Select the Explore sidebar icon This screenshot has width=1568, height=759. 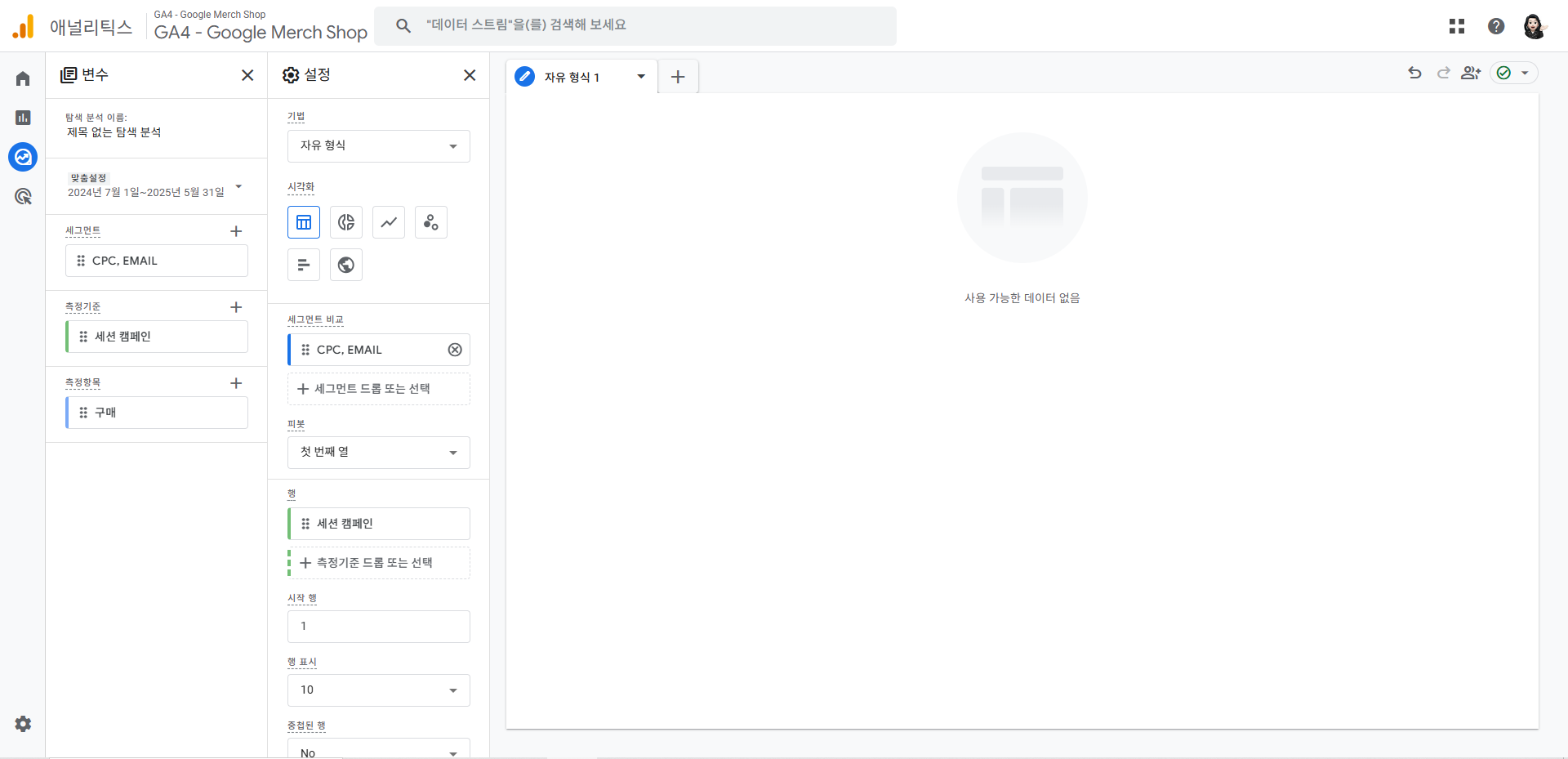tap(23, 157)
